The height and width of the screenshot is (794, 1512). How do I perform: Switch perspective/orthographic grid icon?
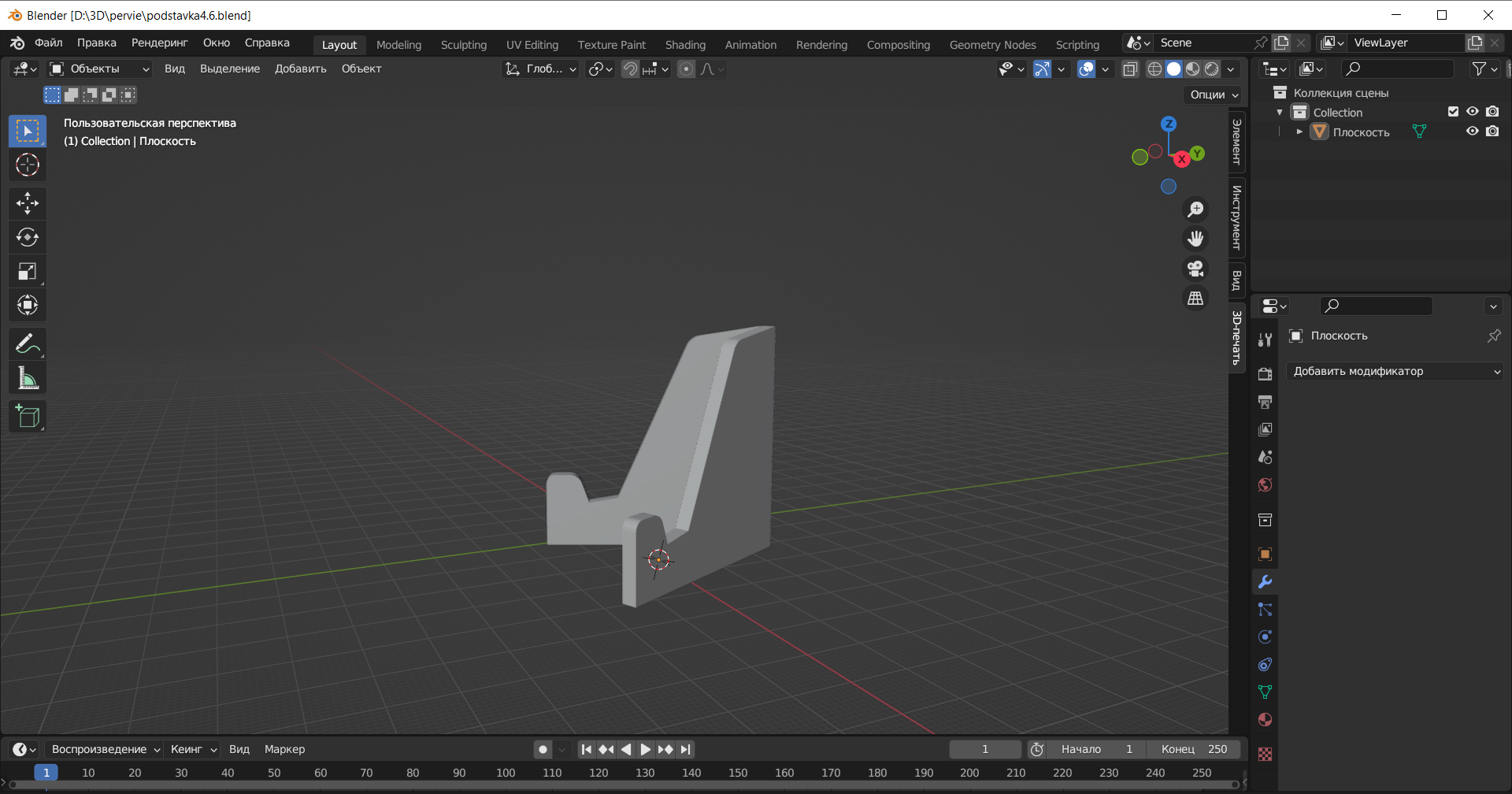click(x=1195, y=299)
